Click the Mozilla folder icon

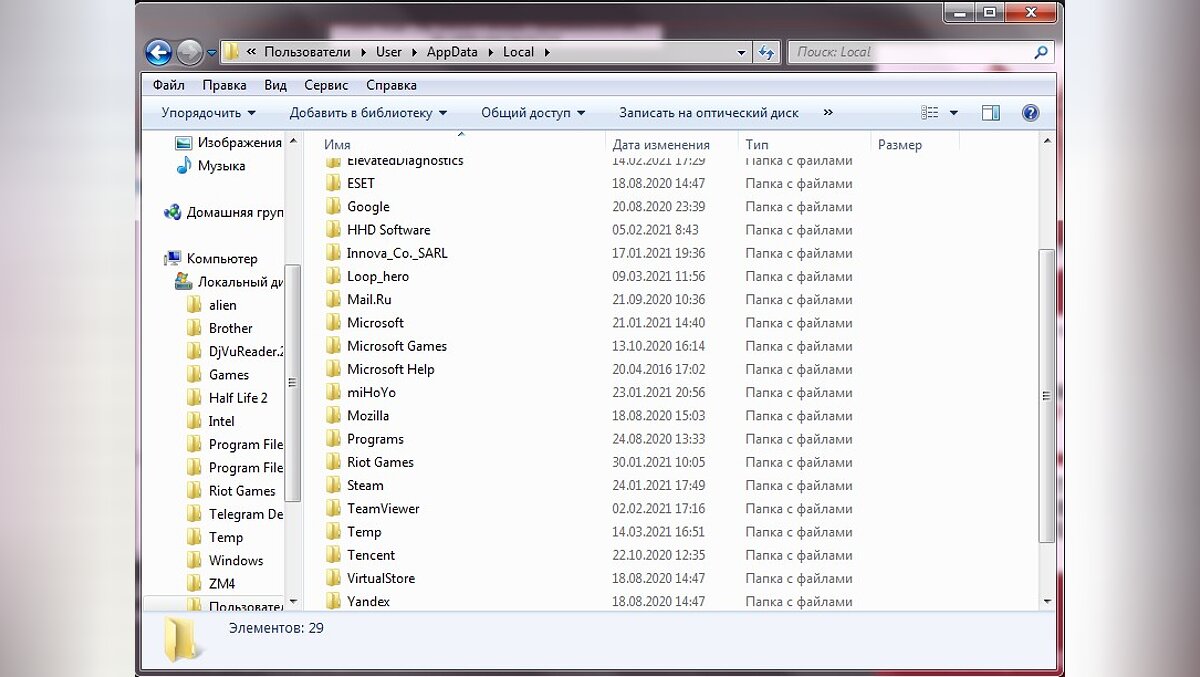(x=333, y=415)
